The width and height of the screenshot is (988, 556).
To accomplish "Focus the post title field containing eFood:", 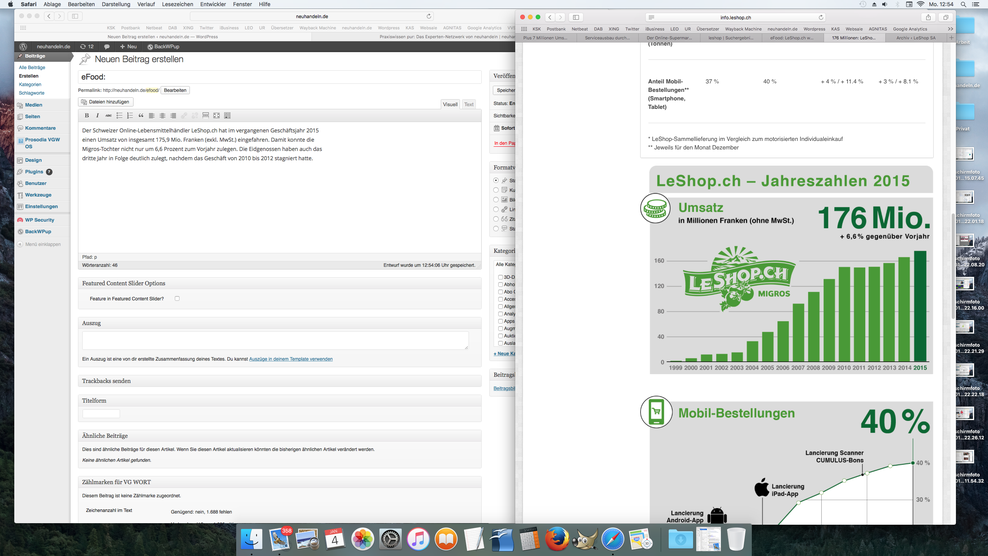I will (x=280, y=77).
